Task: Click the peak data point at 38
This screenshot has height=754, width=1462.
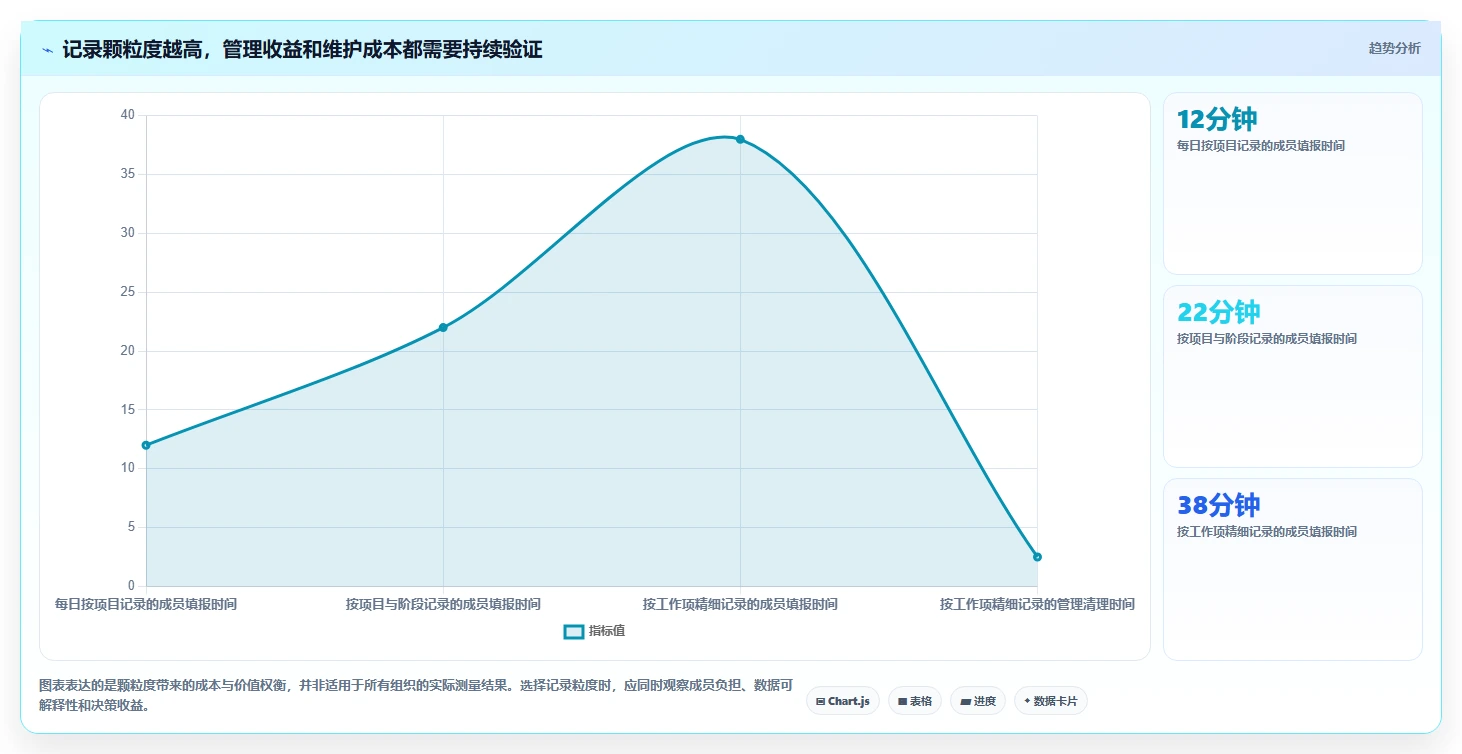Action: 740,139
